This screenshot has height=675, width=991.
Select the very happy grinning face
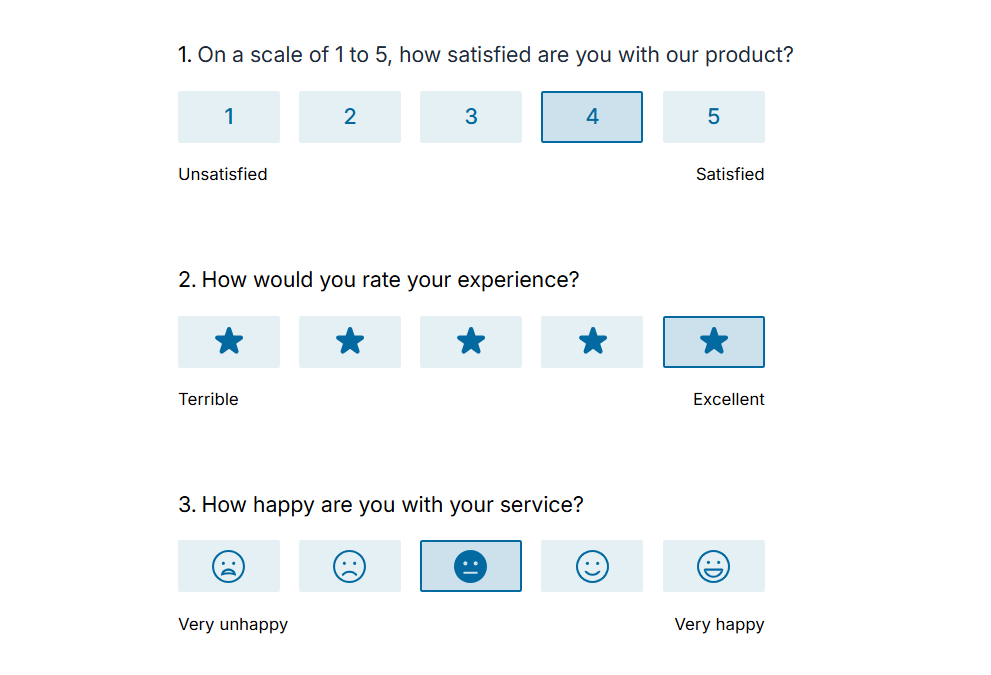[713, 567]
